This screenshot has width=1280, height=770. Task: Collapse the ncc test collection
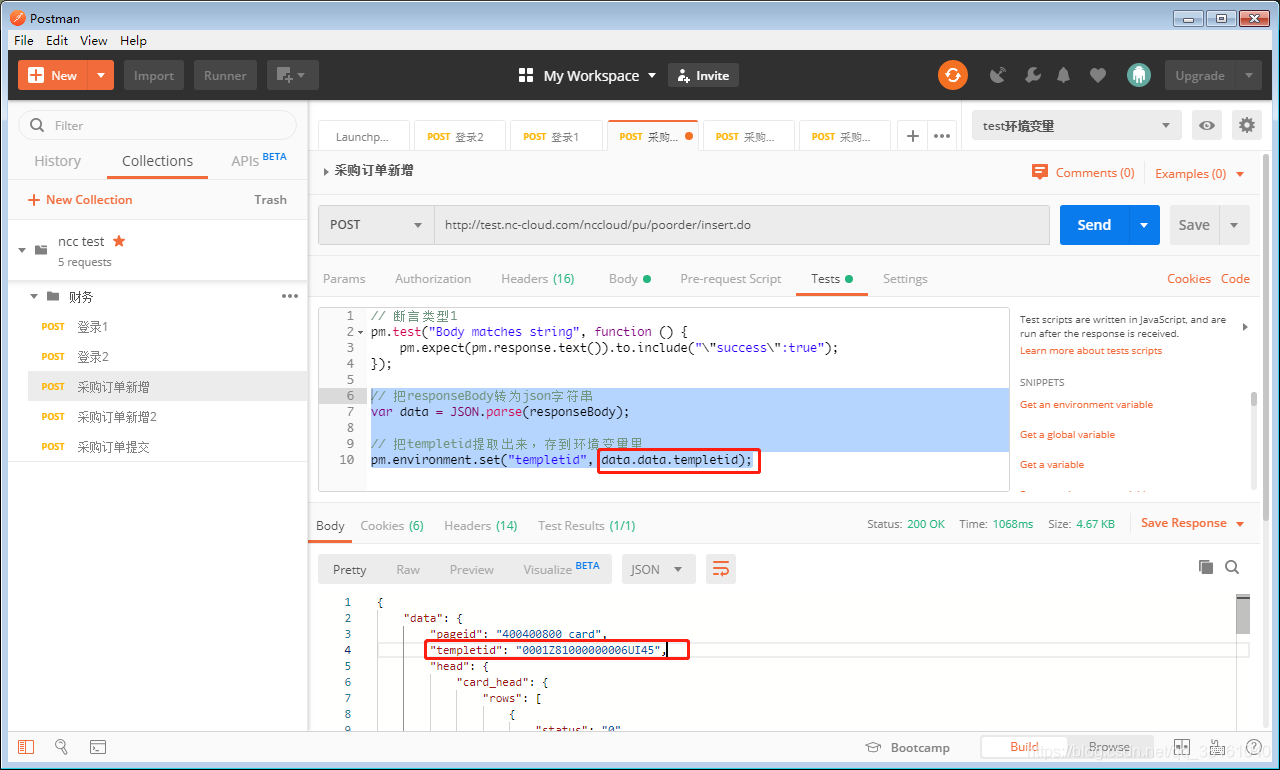(22, 249)
